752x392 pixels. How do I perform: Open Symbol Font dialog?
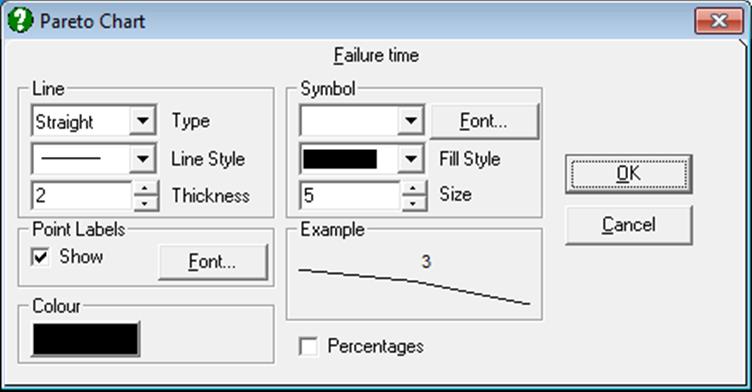tap(484, 121)
